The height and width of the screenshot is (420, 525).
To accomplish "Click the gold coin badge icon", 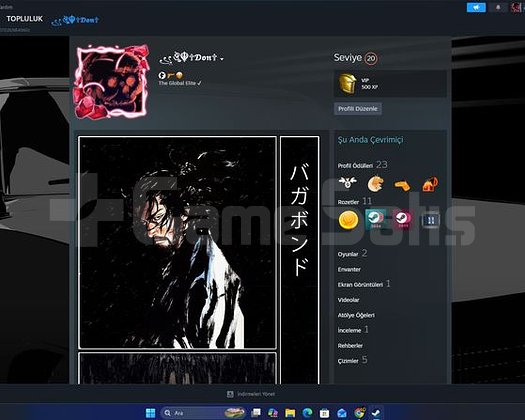I will tap(348, 220).
